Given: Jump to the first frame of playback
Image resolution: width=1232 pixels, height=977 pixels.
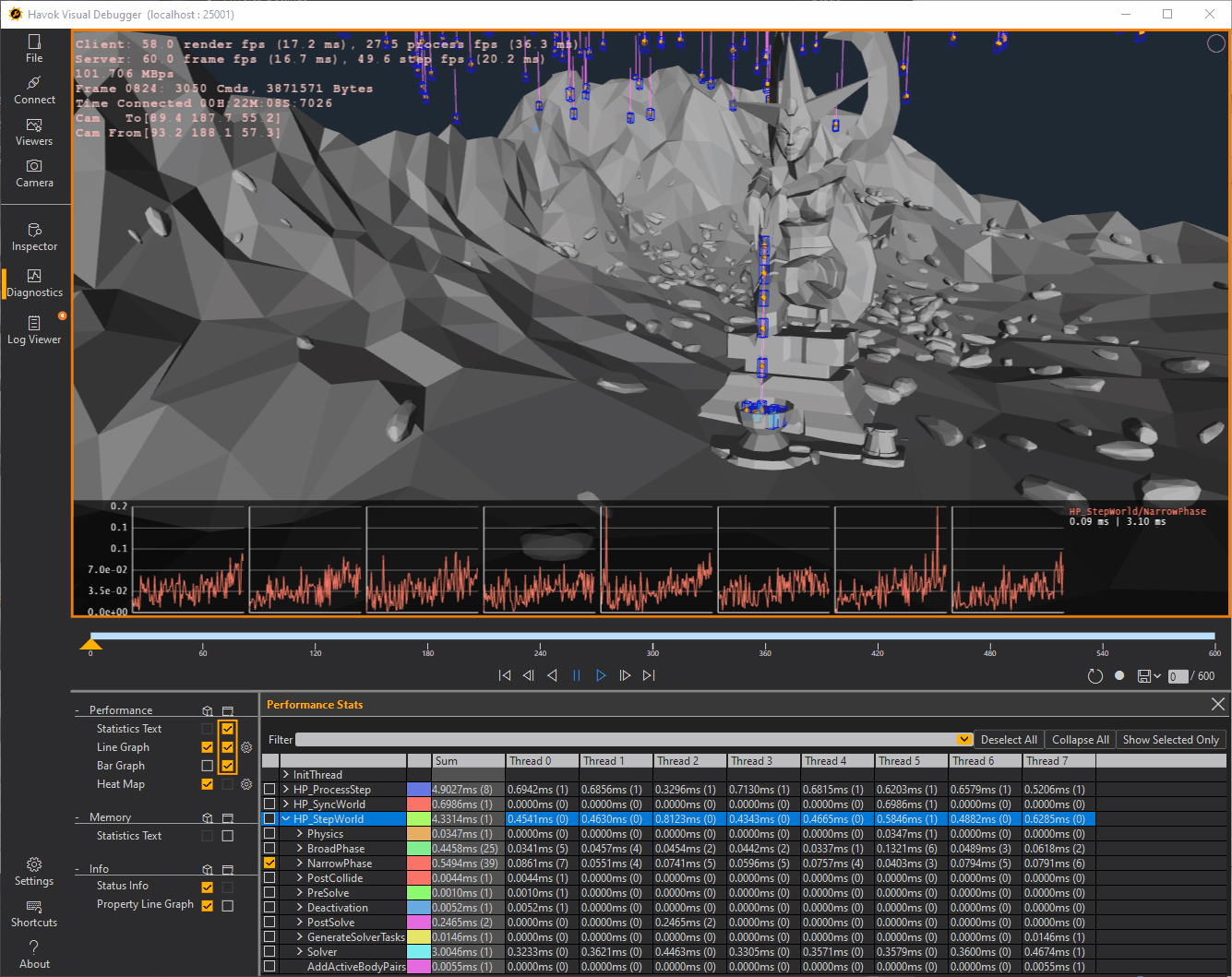Looking at the screenshot, I should point(505,675).
